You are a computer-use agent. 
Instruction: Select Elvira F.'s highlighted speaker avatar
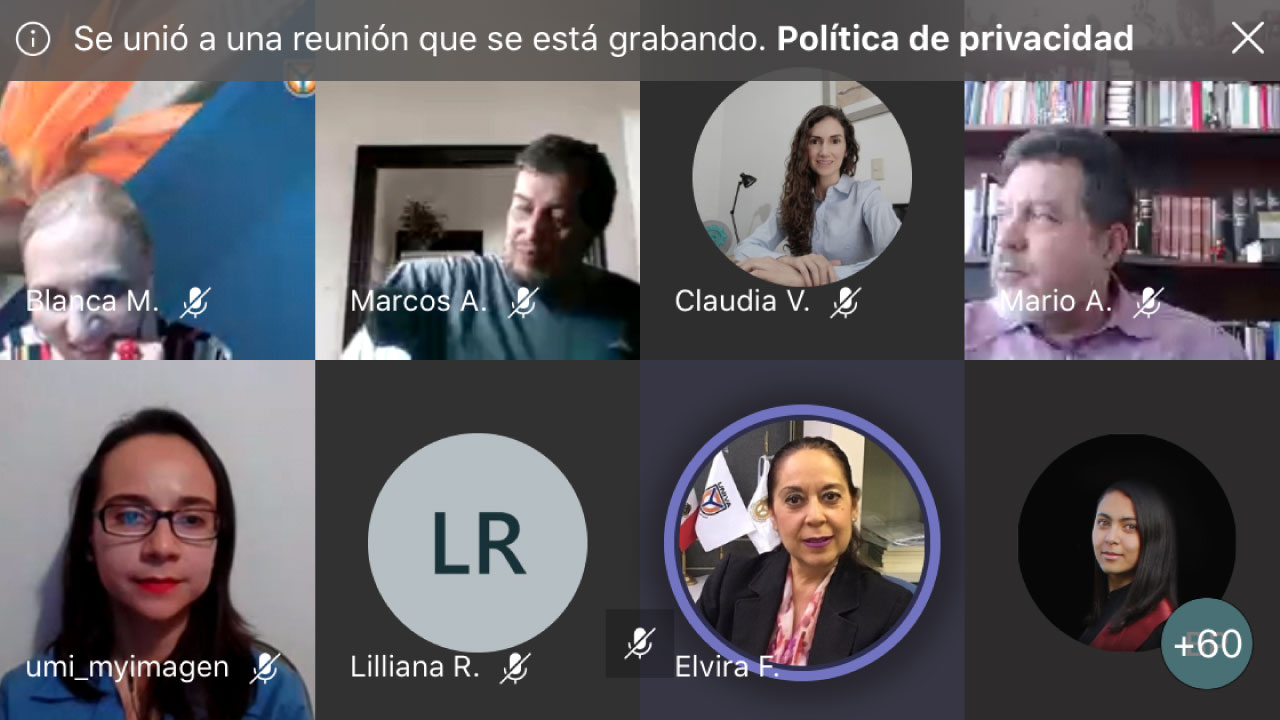(x=802, y=543)
